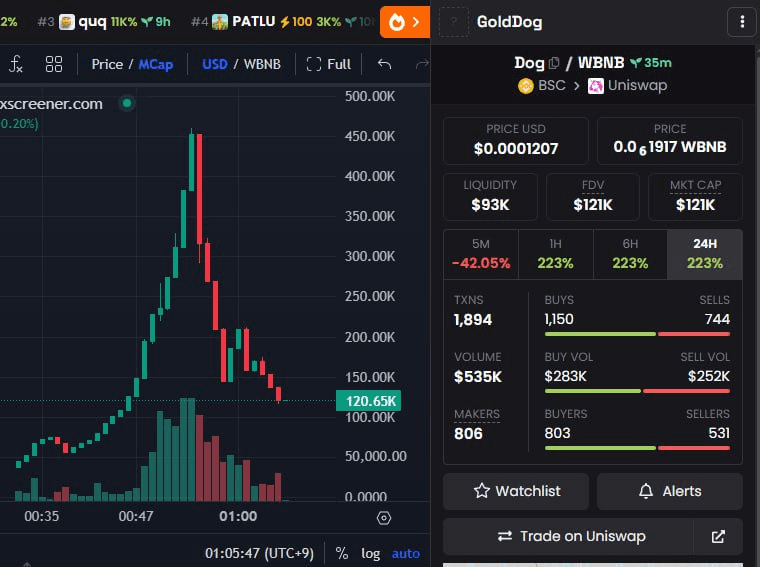Image resolution: width=760 pixels, height=567 pixels.
Task: Select USD chart denomination
Action: 215,64
